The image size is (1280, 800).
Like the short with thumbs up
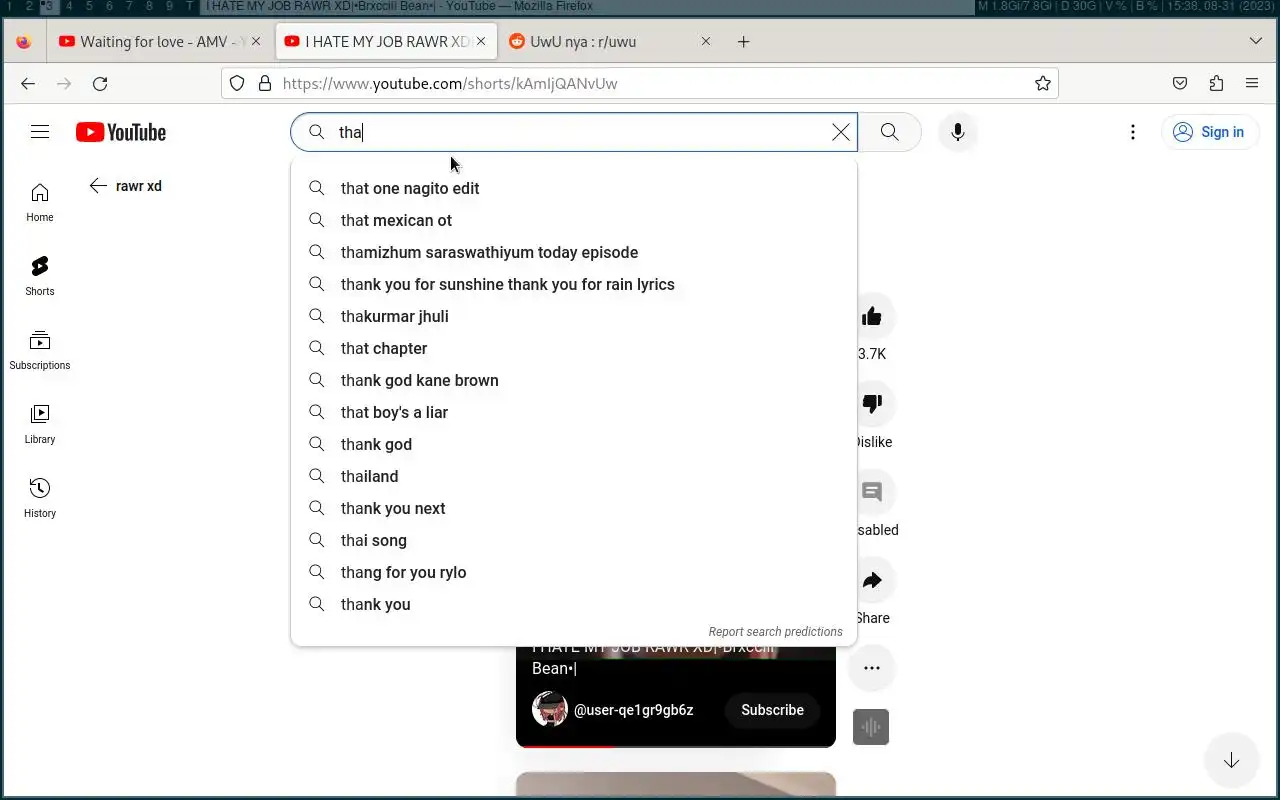(872, 317)
